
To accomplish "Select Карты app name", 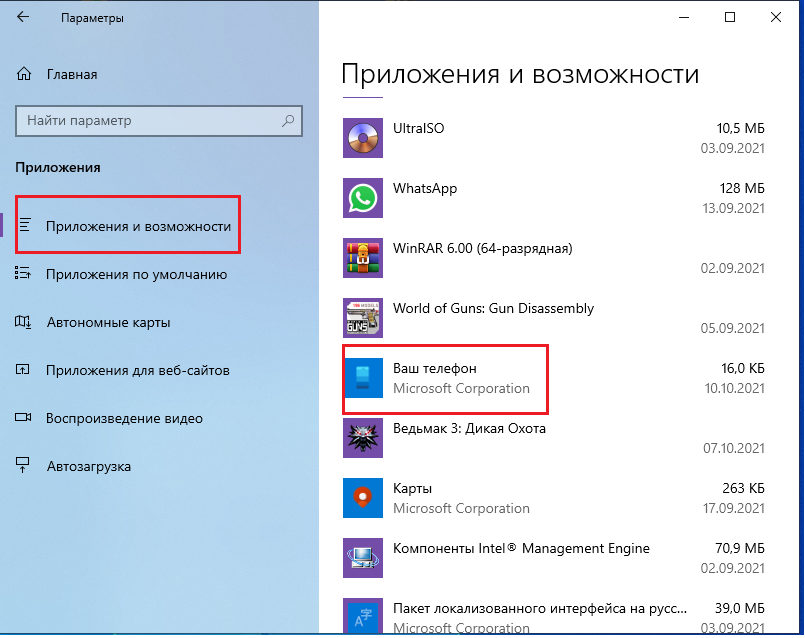I will [412, 488].
